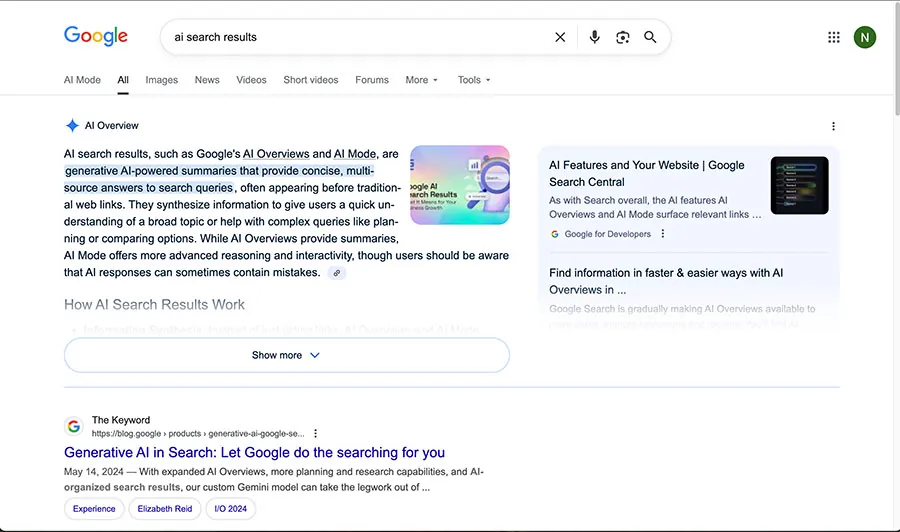Clear the search box text
The width and height of the screenshot is (900, 532).
pos(560,37)
